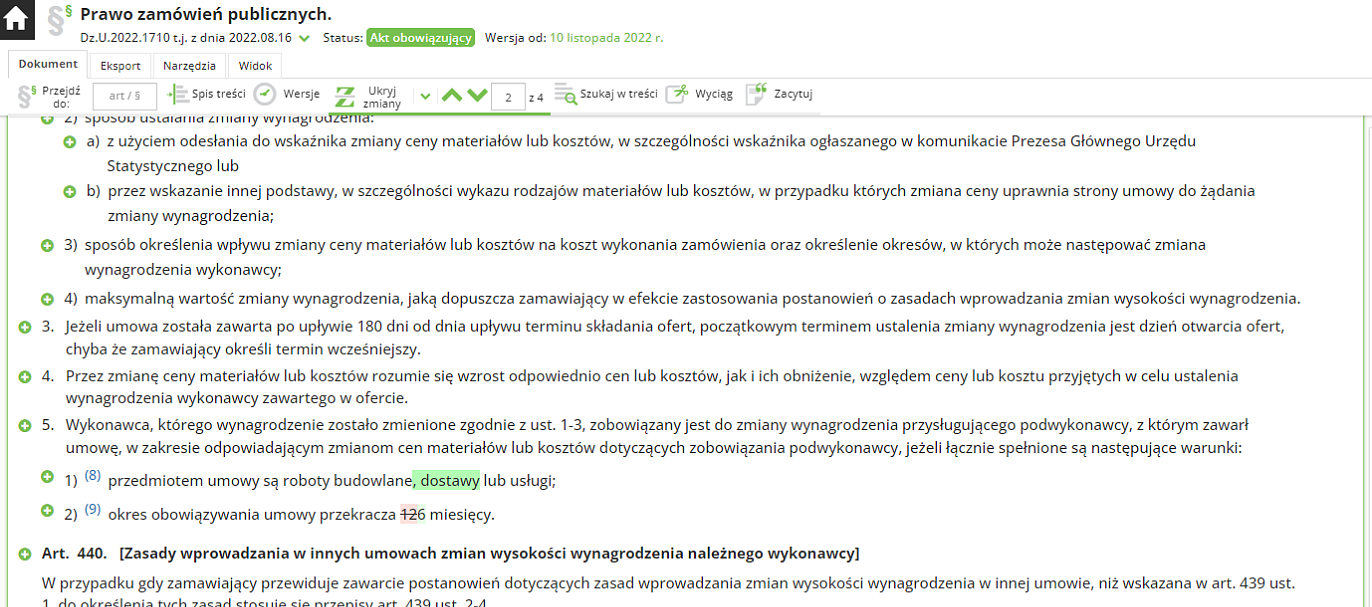
Task: Open the Widok tab
Action: coord(255,66)
